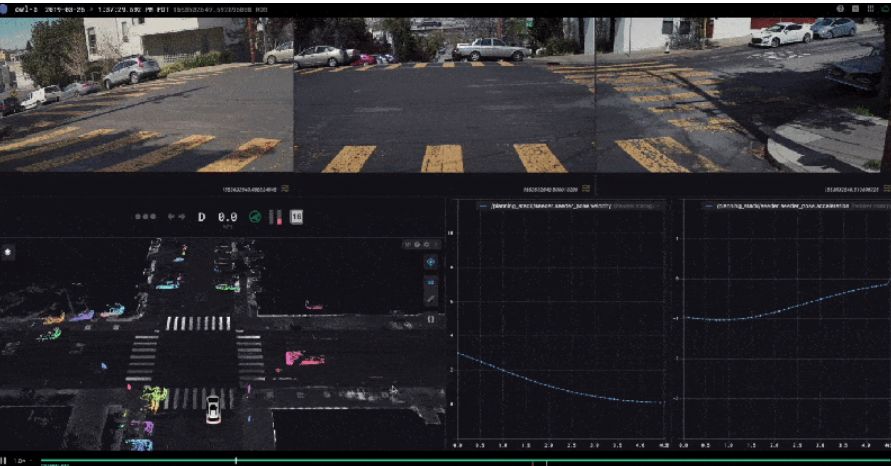The image size is (891, 466).
Task: Click the white marker on the green timeline
Action: pyautogui.click(x=236, y=460)
